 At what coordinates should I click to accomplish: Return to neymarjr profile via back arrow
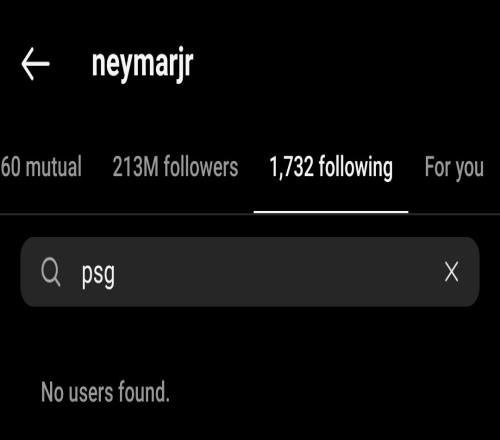coord(35,63)
